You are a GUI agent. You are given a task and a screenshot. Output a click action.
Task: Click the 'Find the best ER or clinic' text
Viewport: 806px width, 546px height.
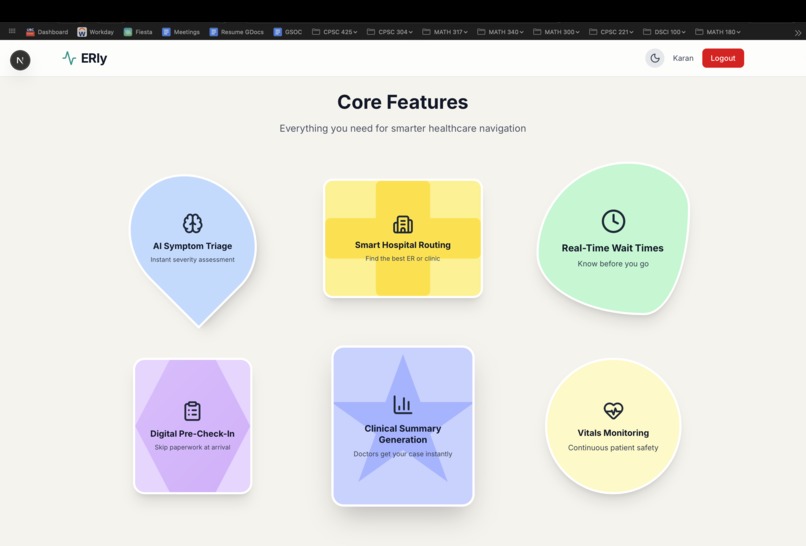click(x=402, y=259)
